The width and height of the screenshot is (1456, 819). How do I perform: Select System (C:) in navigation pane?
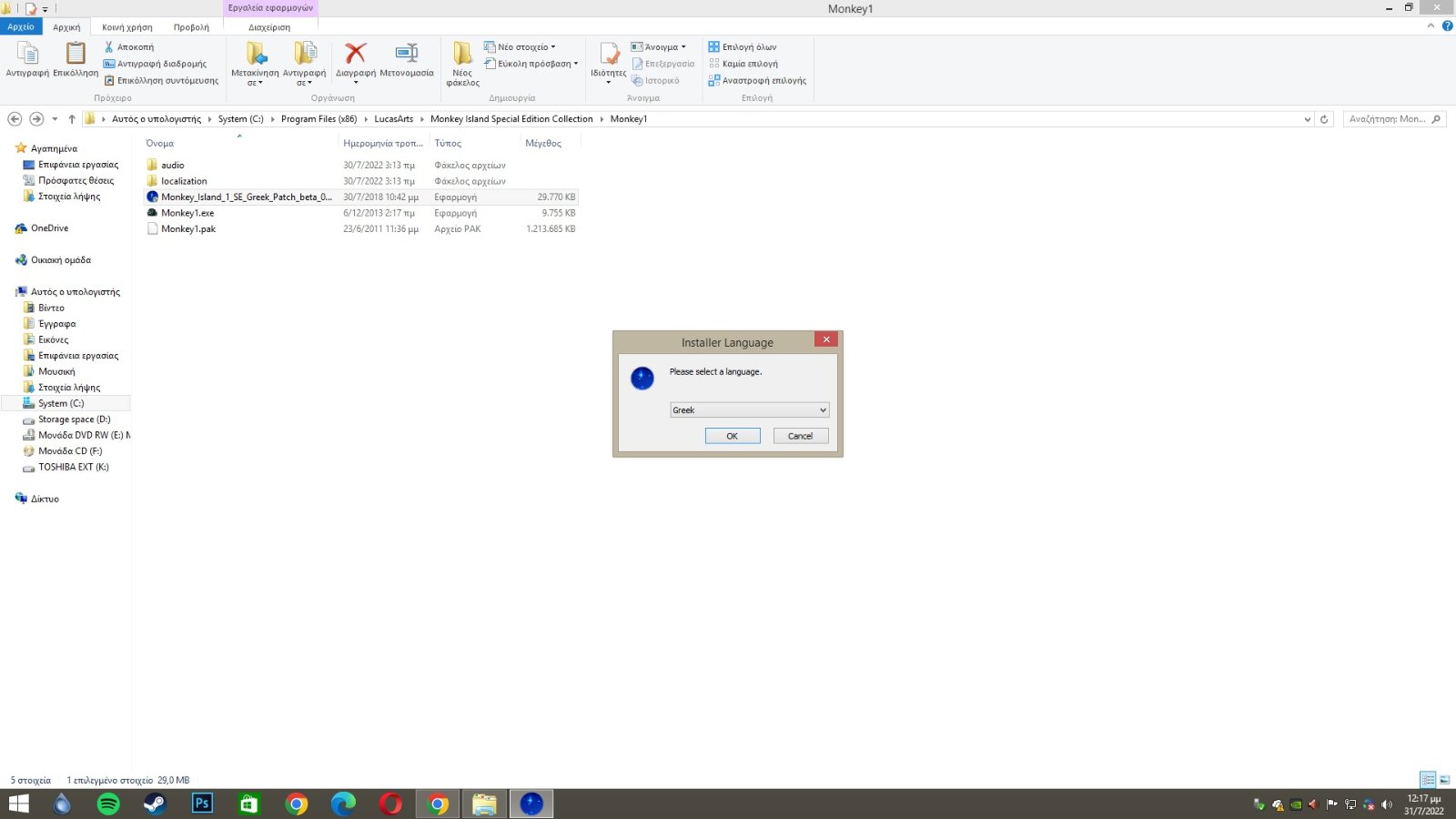61,403
